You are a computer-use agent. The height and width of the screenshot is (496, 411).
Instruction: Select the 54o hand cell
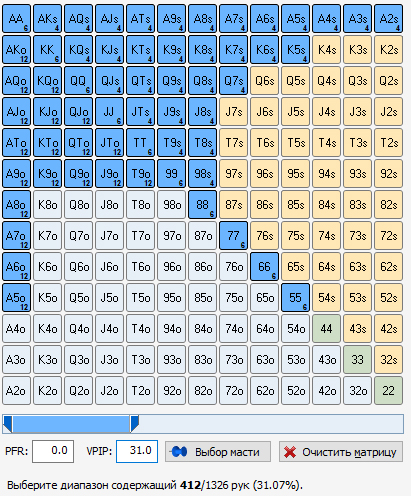click(x=295, y=329)
